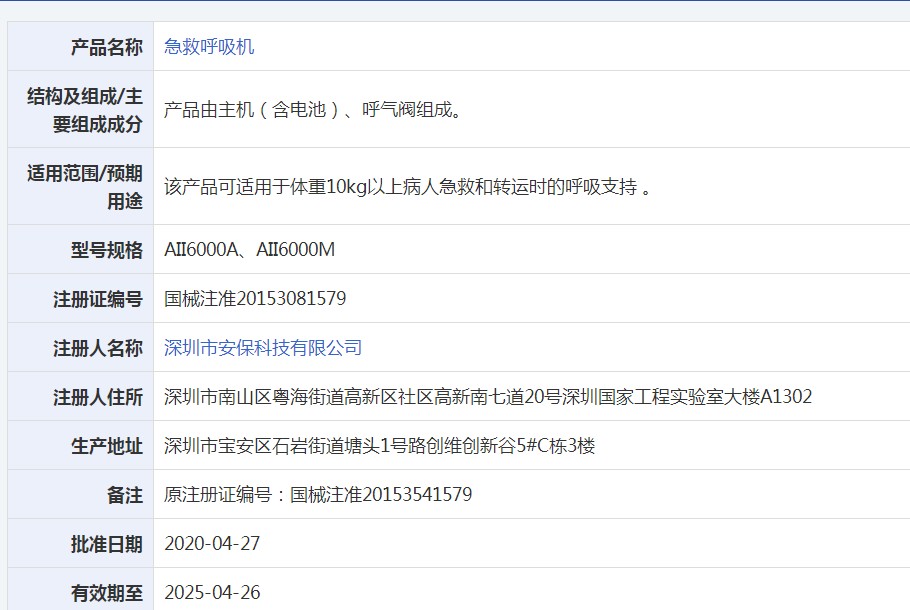Select the 型号规格 label
The image size is (910, 610).
coord(107,250)
